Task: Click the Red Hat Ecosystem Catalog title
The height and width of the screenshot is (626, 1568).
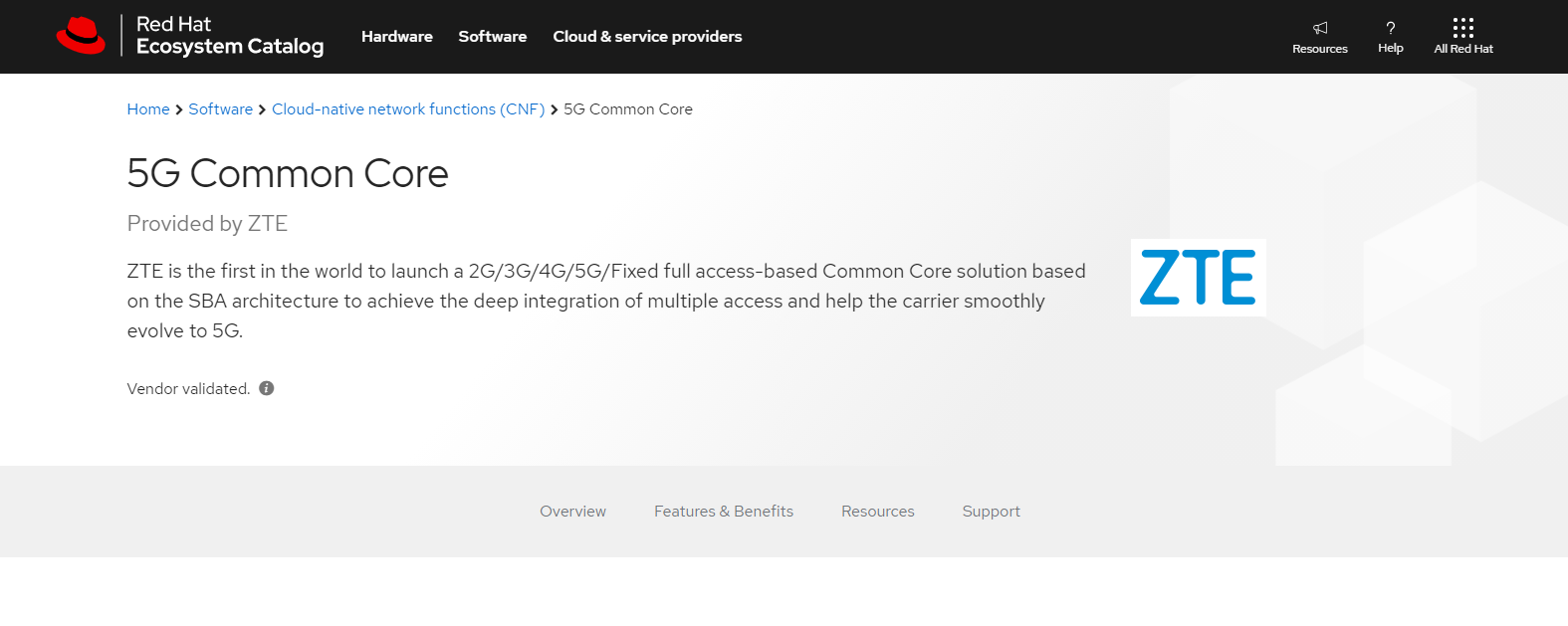Action: tap(230, 36)
